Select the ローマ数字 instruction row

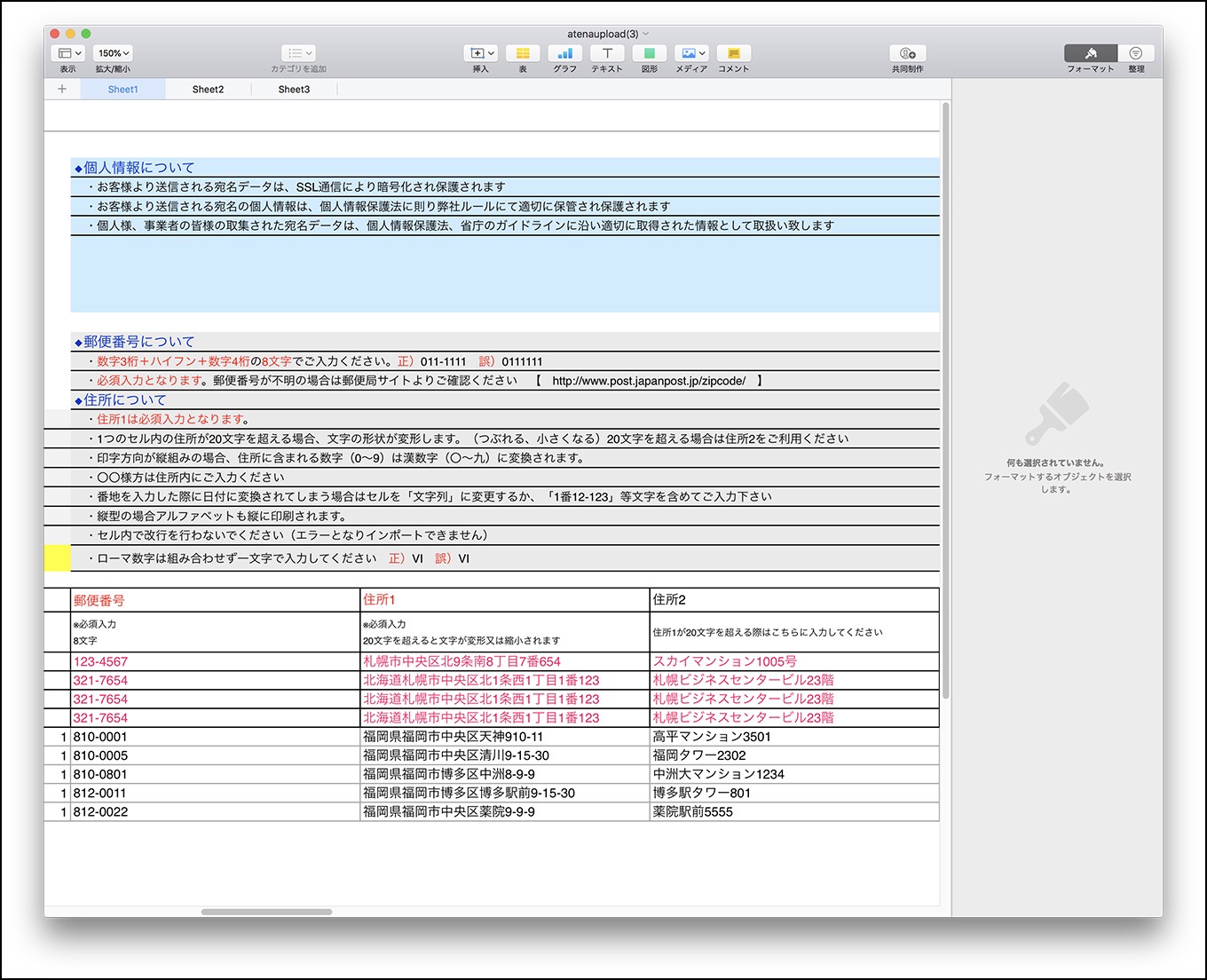coord(505,558)
